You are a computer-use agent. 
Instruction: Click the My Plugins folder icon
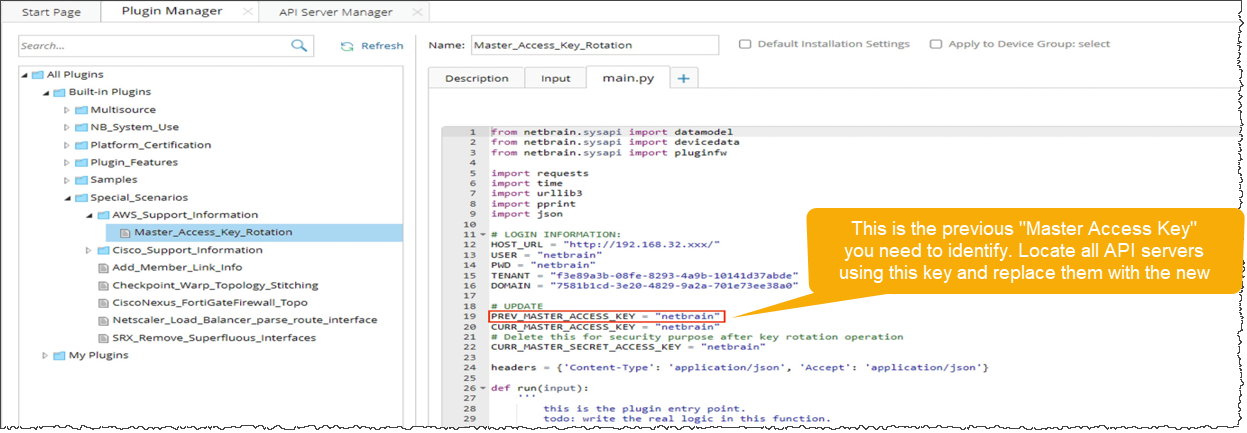pos(59,355)
